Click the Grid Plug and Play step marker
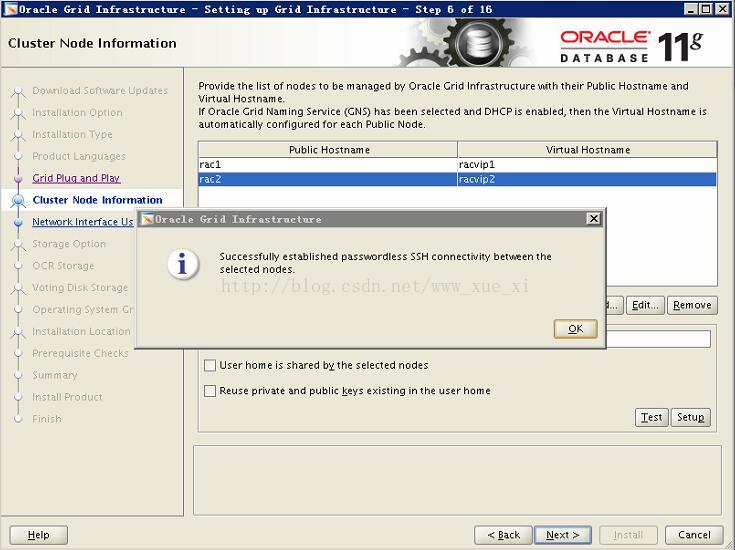Viewport: 735px width, 550px height. click(18, 179)
